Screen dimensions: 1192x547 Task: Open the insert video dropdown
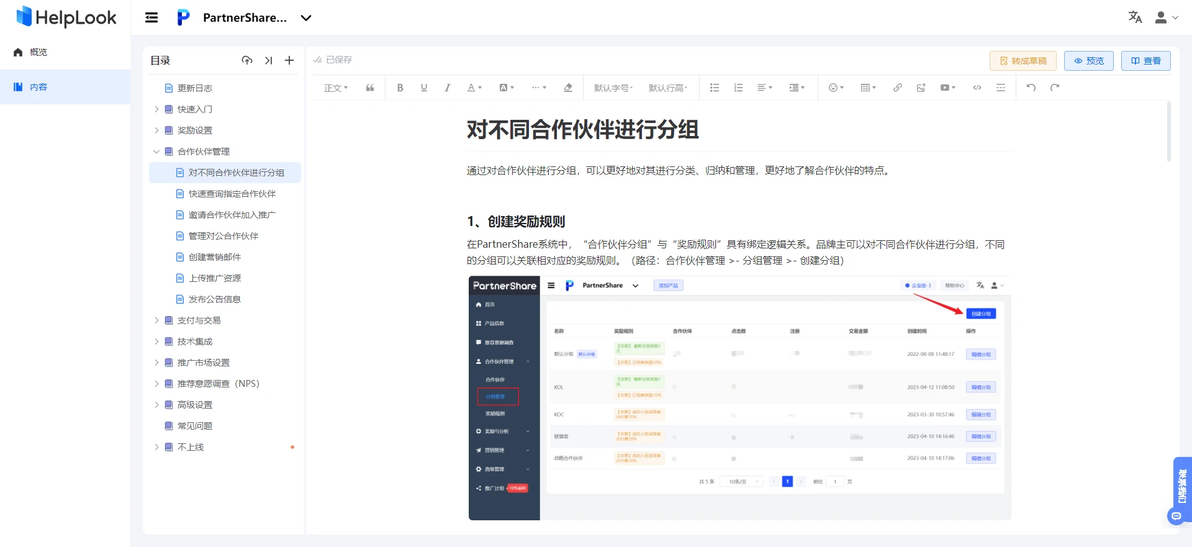pyautogui.click(x=947, y=88)
